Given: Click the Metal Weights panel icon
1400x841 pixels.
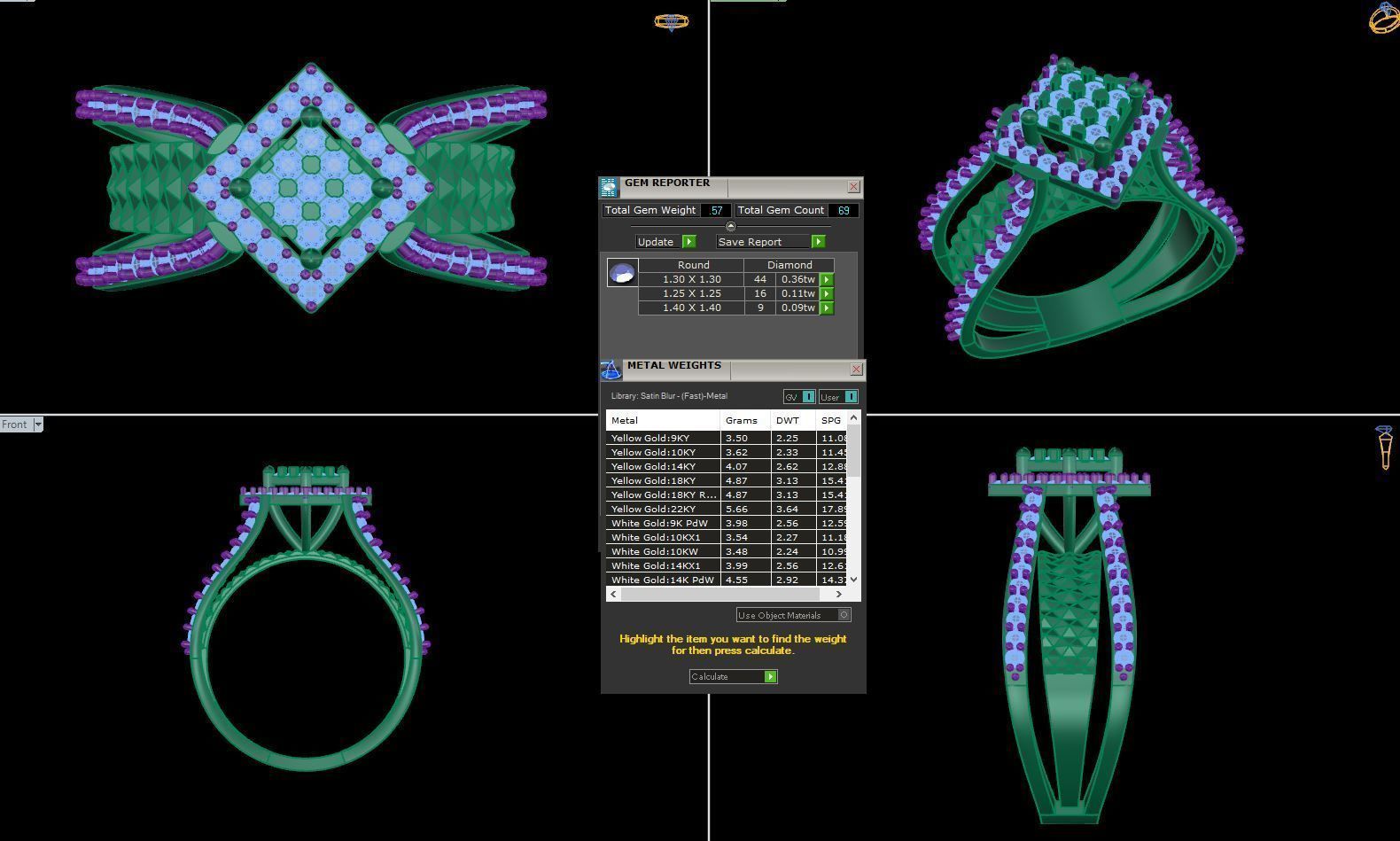Looking at the screenshot, I should [611, 370].
